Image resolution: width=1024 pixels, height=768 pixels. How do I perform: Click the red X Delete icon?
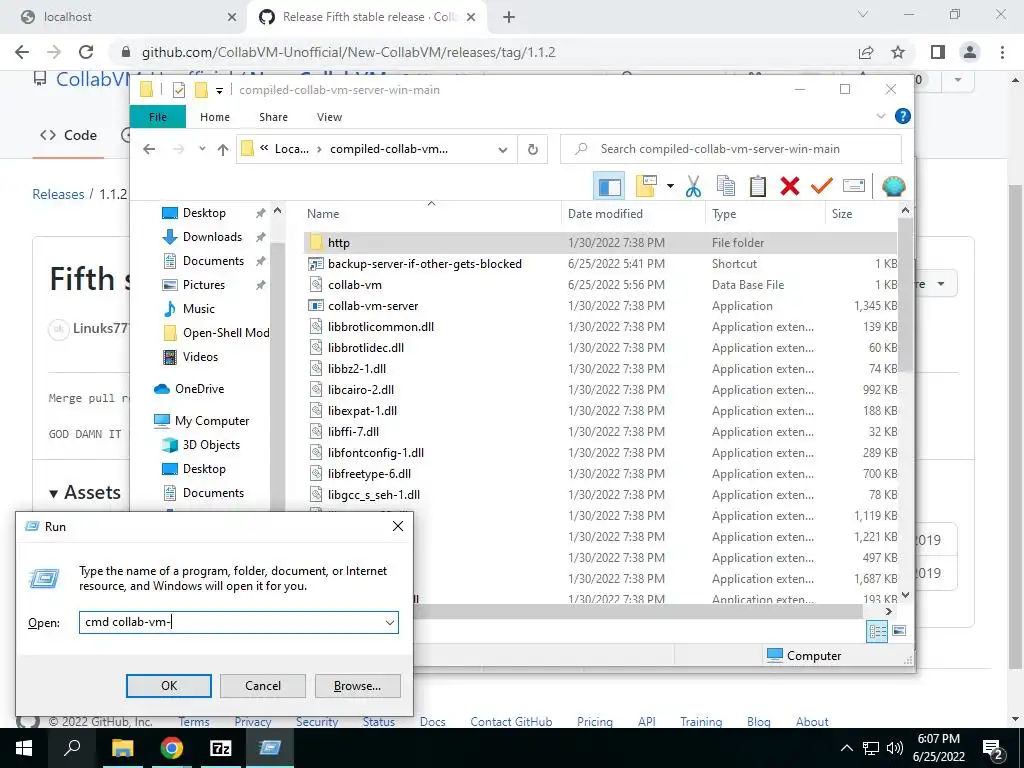coord(790,187)
